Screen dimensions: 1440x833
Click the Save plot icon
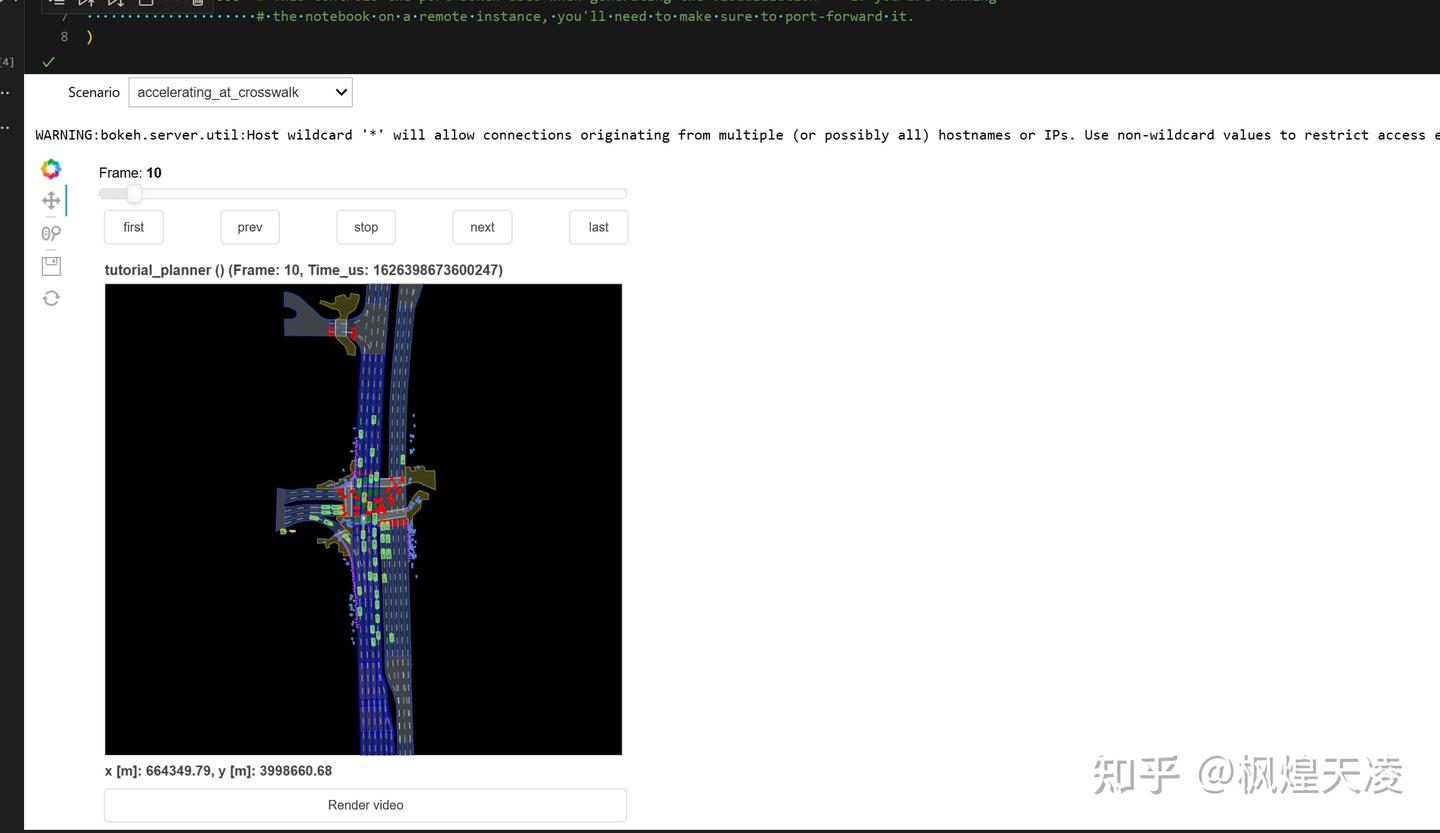(51, 266)
